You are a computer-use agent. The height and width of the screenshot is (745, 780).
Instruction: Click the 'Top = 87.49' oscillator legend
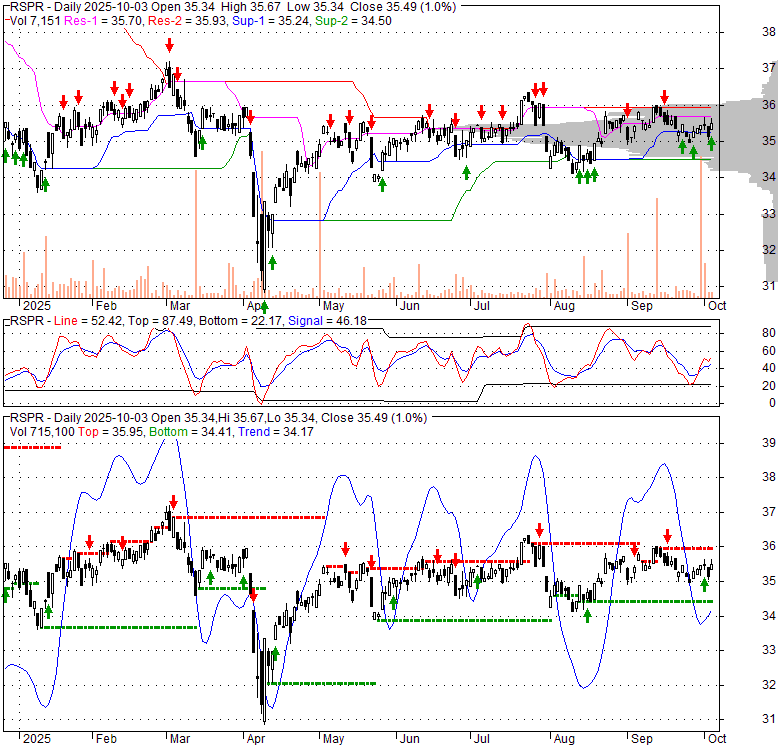click(161, 321)
